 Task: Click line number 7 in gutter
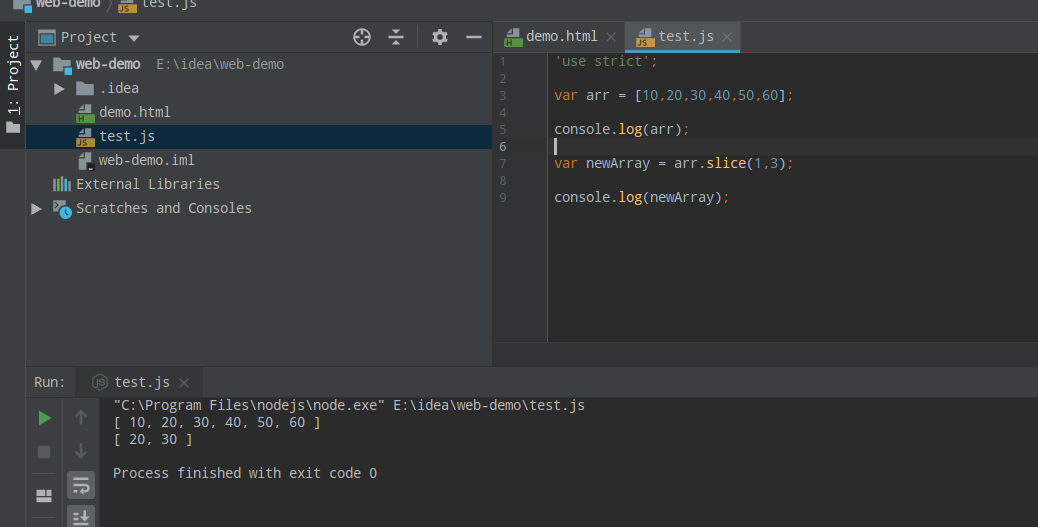503,164
